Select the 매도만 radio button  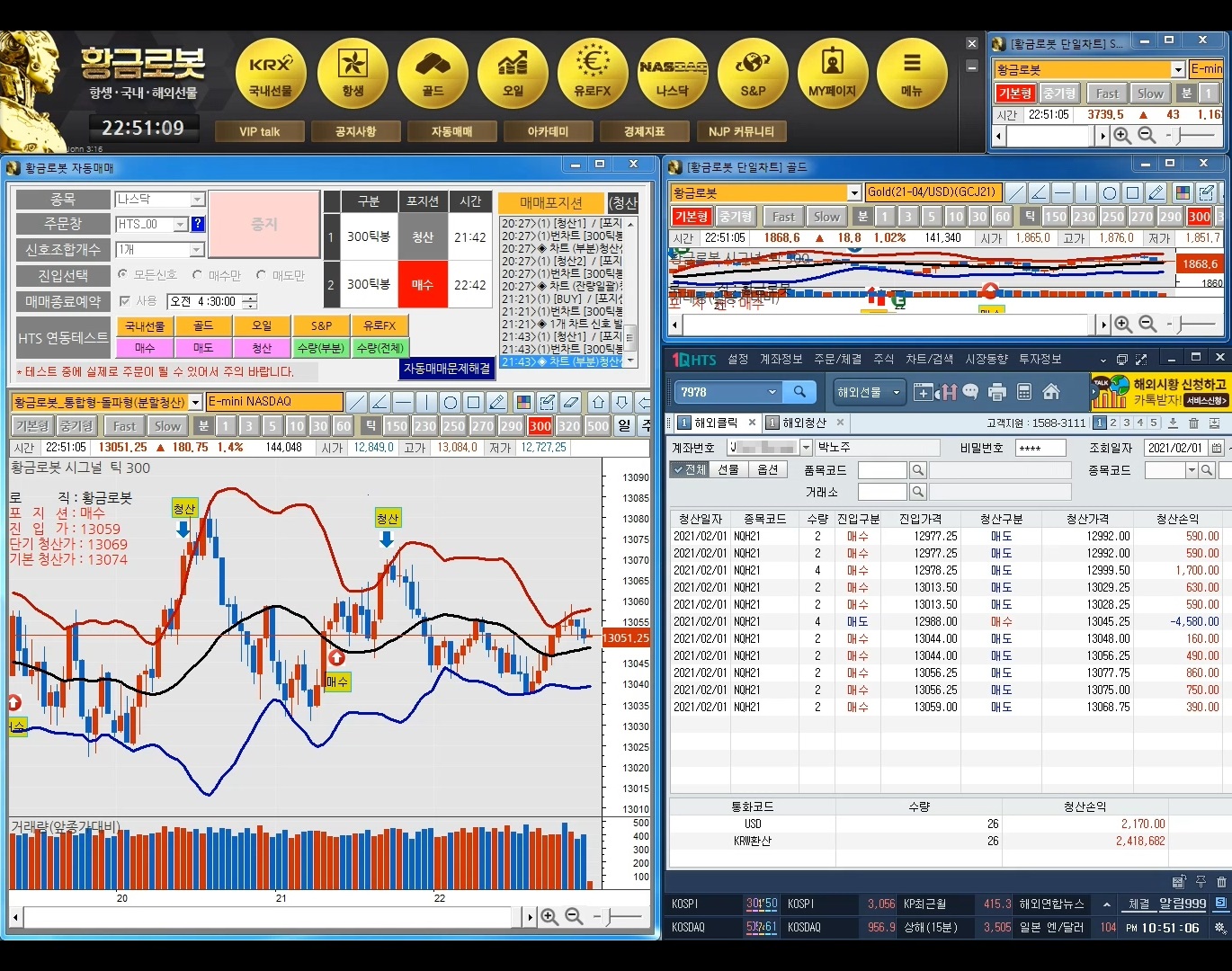(261, 274)
